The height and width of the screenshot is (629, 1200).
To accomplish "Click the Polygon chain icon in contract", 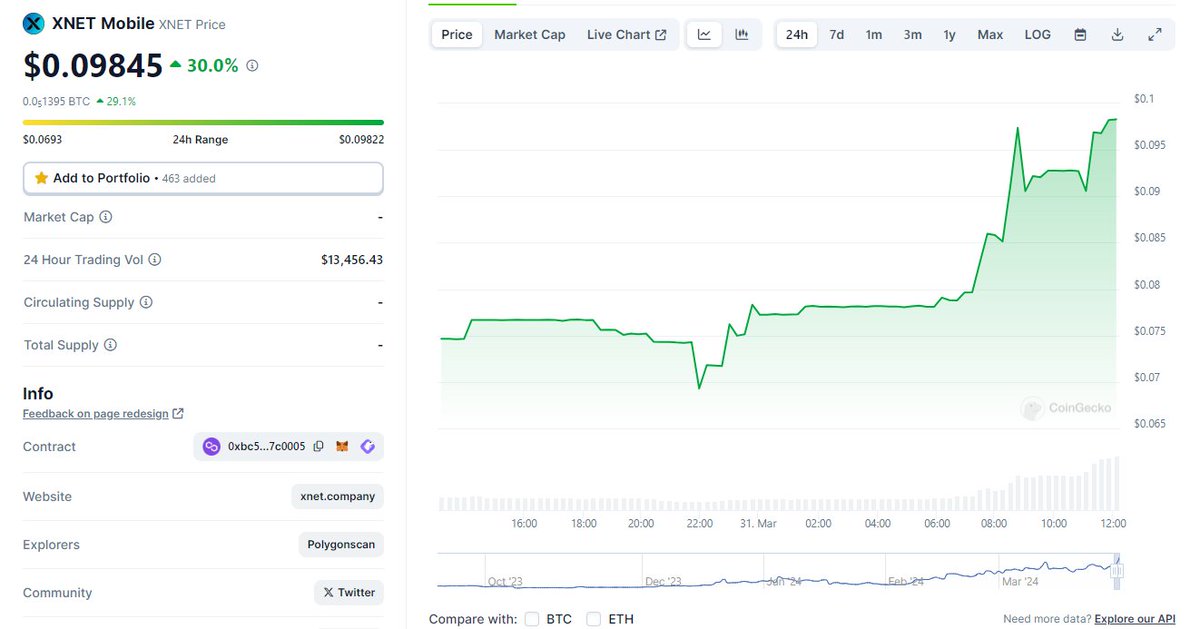I will [x=211, y=447].
